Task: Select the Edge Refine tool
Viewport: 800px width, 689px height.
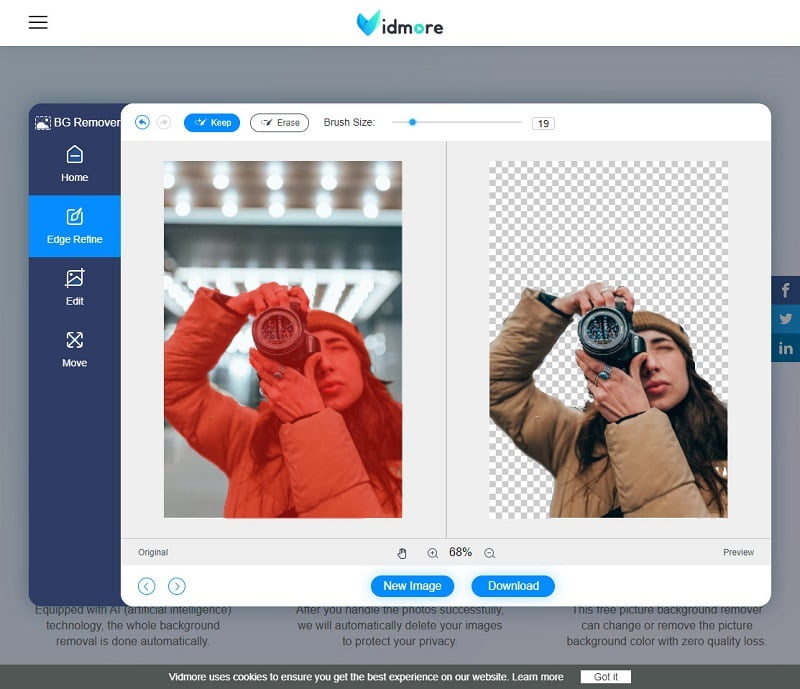Action: click(x=74, y=225)
